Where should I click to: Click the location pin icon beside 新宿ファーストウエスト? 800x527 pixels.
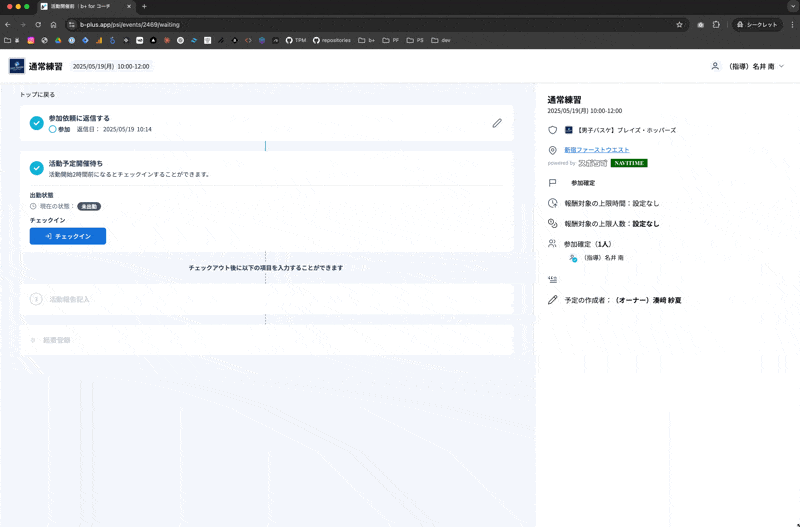click(x=552, y=150)
